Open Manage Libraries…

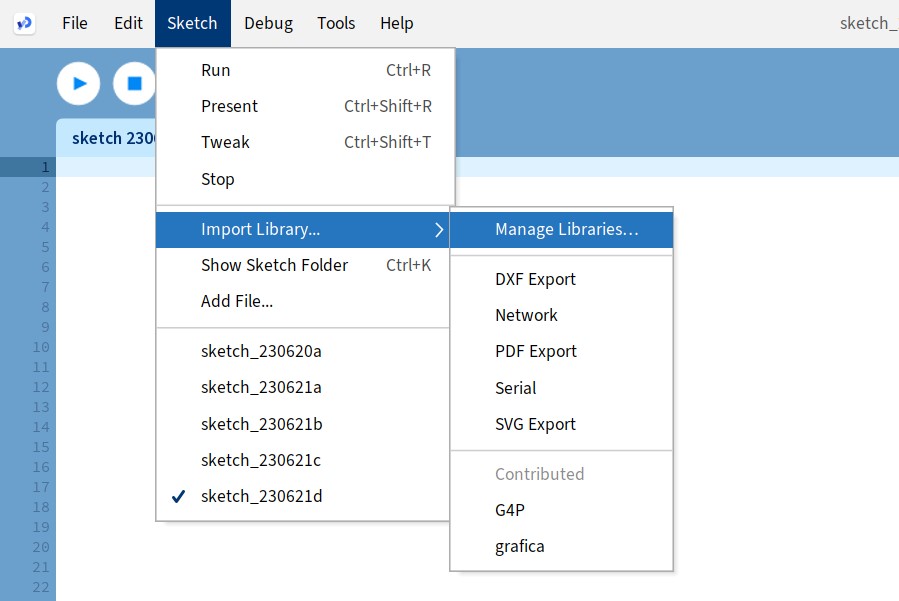tap(566, 229)
